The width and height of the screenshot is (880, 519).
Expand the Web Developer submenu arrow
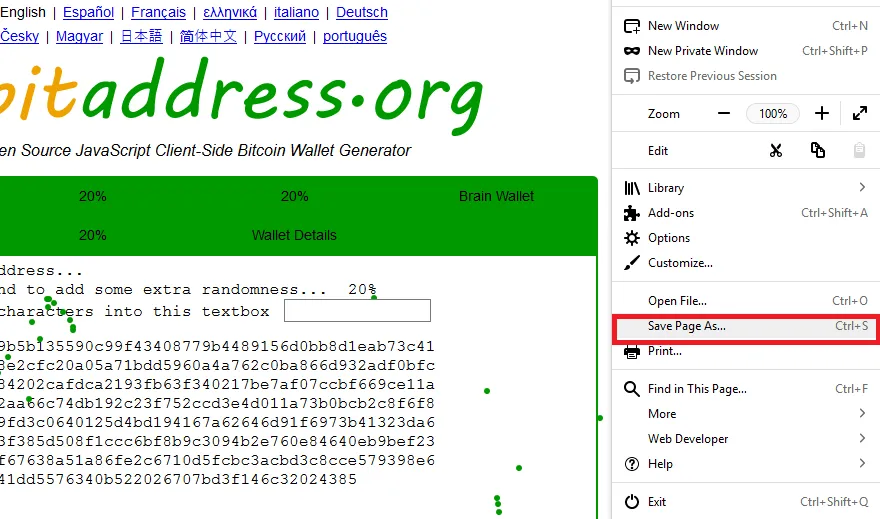tap(862, 438)
